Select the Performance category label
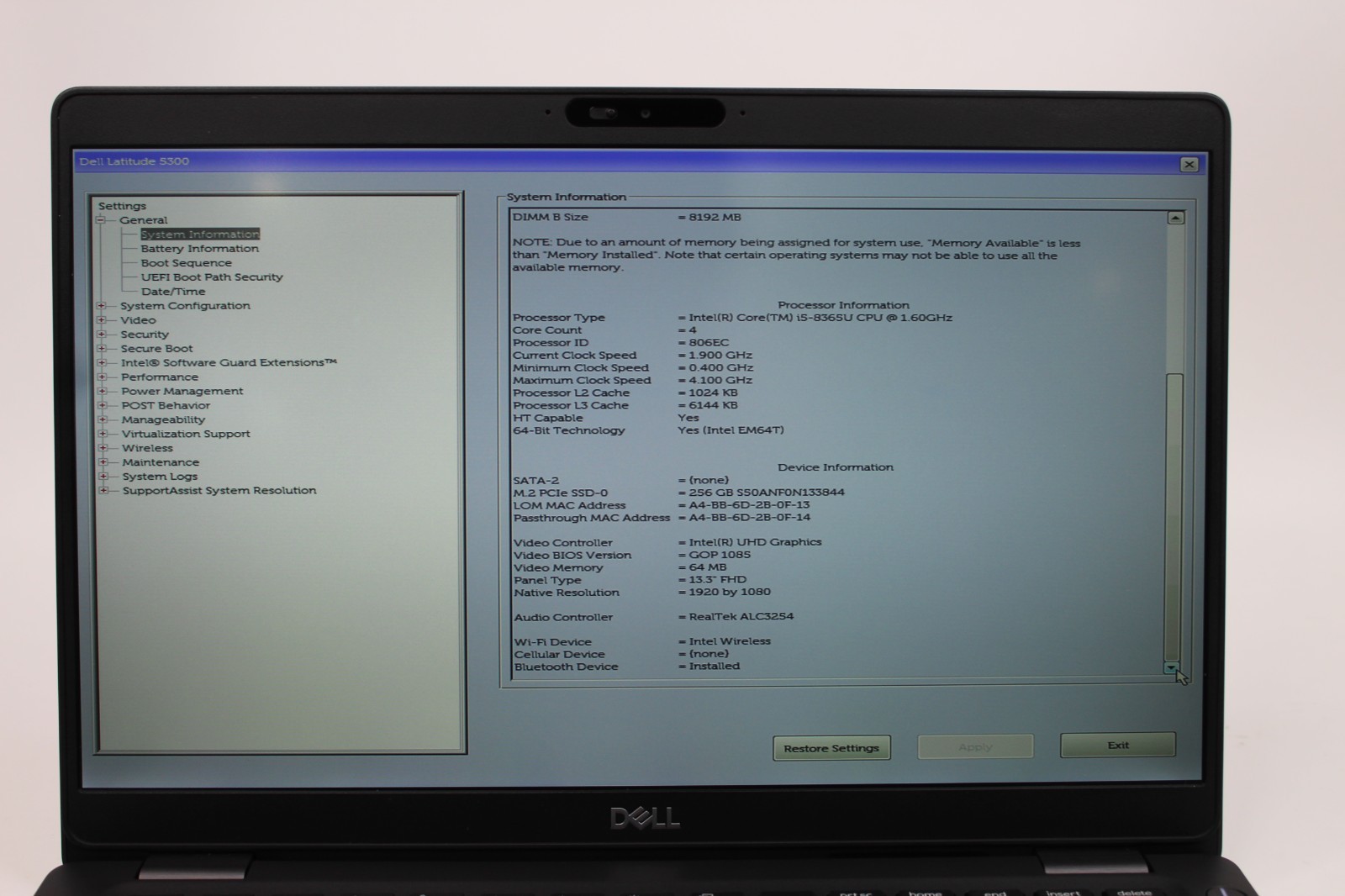Image resolution: width=1345 pixels, height=896 pixels. coord(160,377)
